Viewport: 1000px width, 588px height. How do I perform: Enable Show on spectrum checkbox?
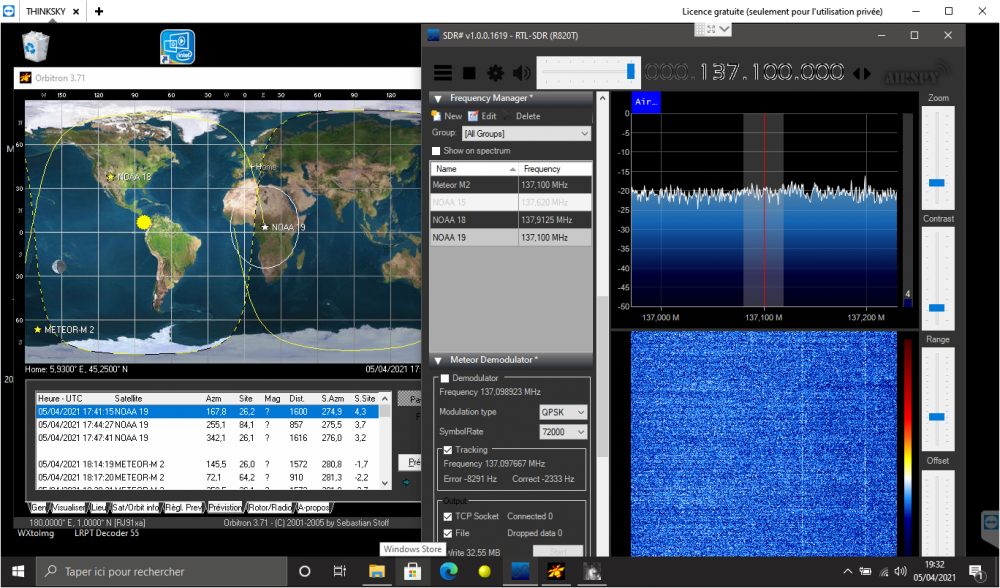tap(436, 151)
